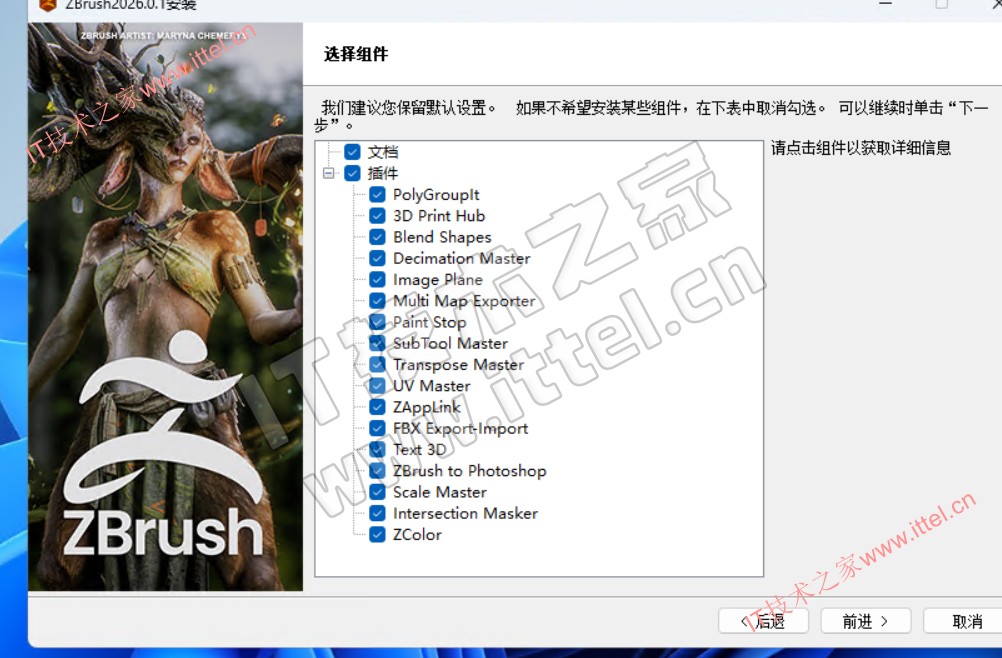The height and width of the screenshot is (658, 1002).
Task: Cancel installation with 取消 button
Action: click(965, 621)
